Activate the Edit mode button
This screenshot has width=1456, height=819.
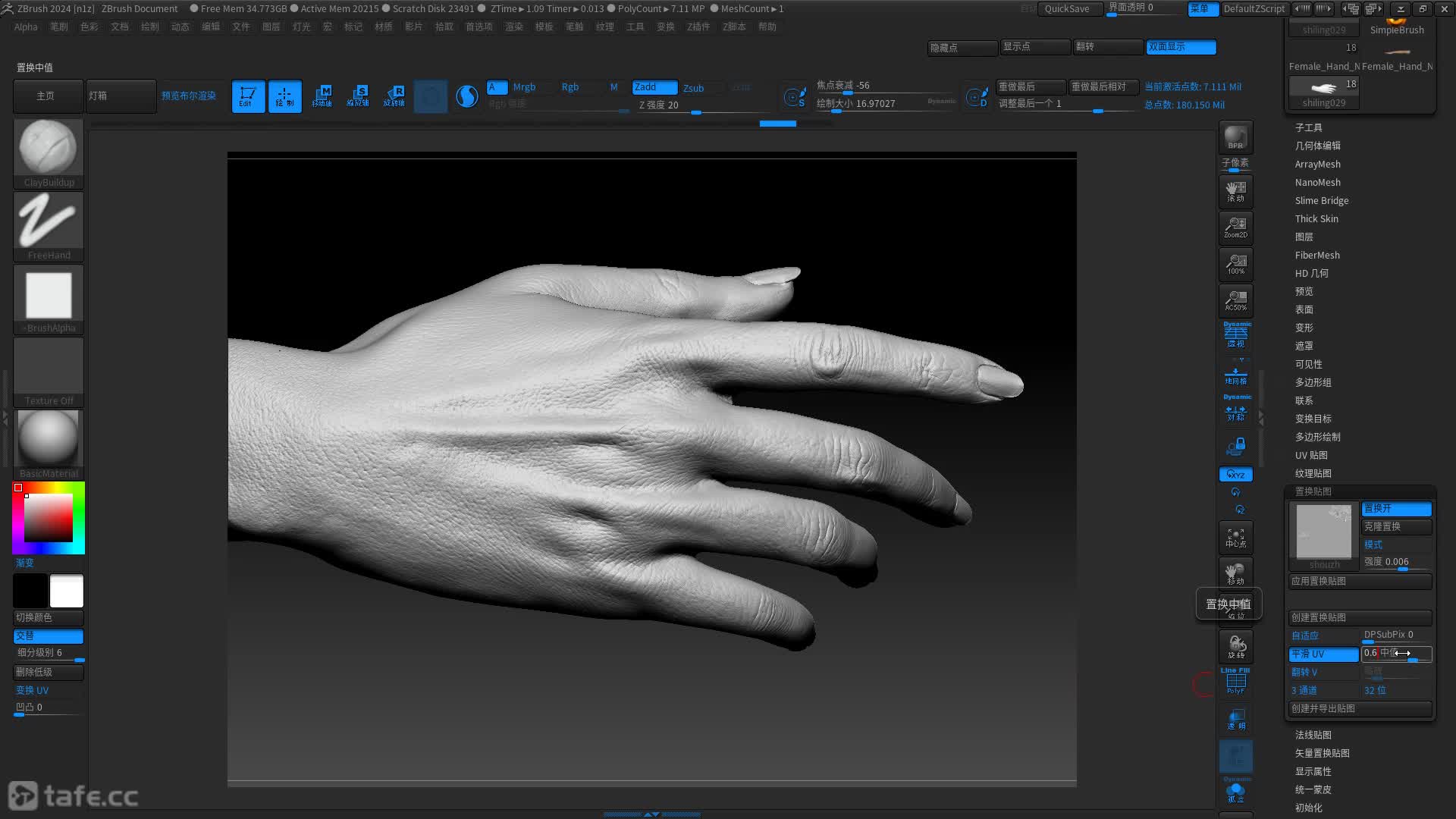pos(248,96)
